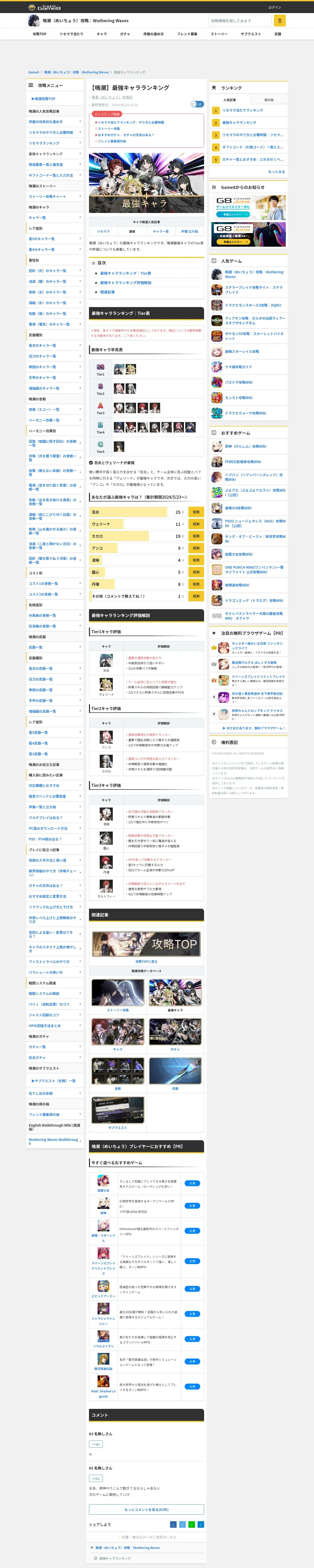Open the フレンド募集 navigation tab
This screenshot has height=1568, width=314.
coord(187,34)
